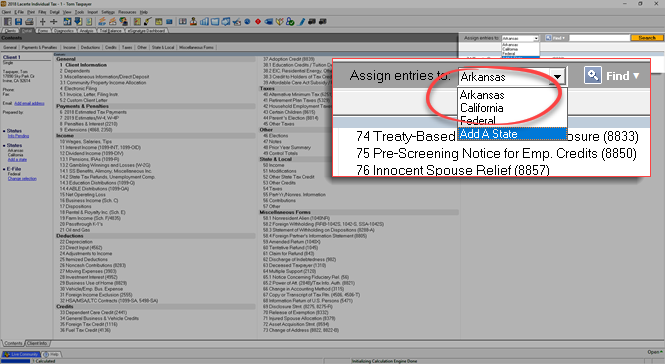Open screen 4 Electronic Filing

tap(78, 89)
